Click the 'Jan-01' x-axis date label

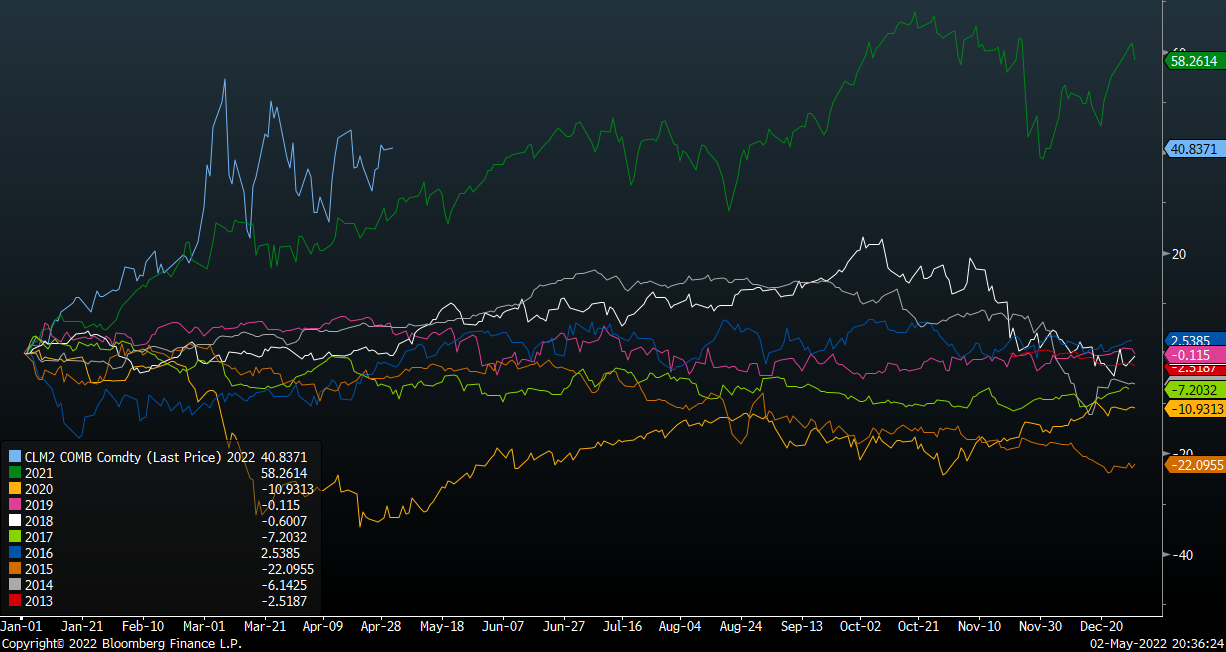pos(22,626)
